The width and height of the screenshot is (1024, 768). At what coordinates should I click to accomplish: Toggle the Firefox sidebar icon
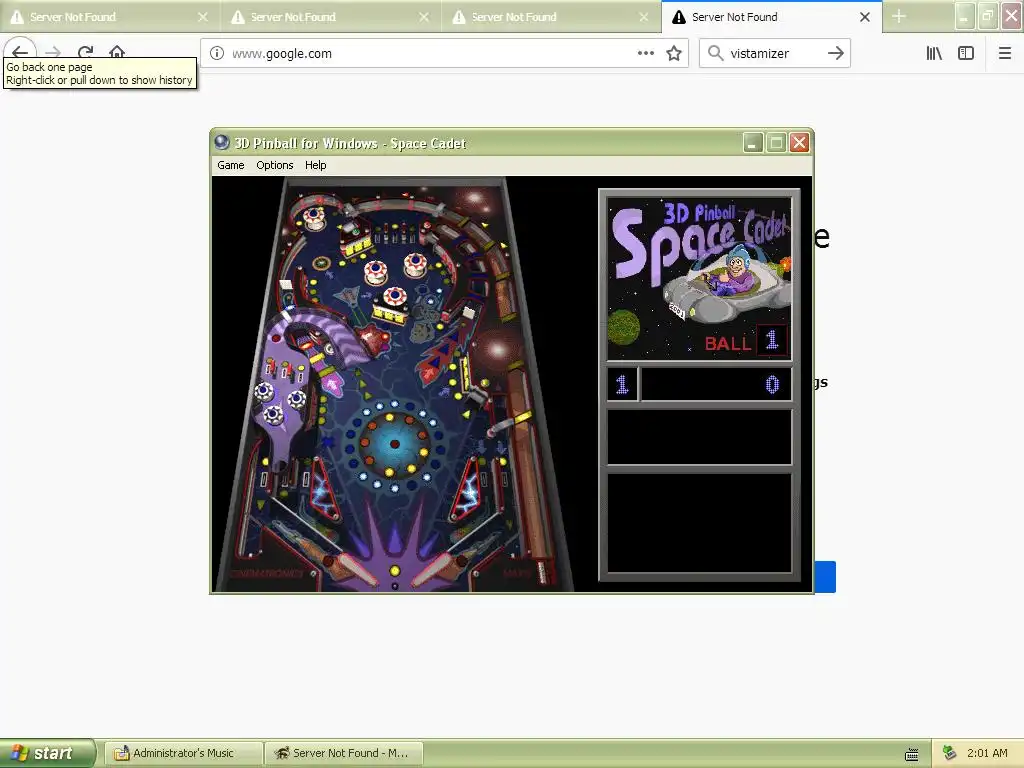(x=966, y=54)
